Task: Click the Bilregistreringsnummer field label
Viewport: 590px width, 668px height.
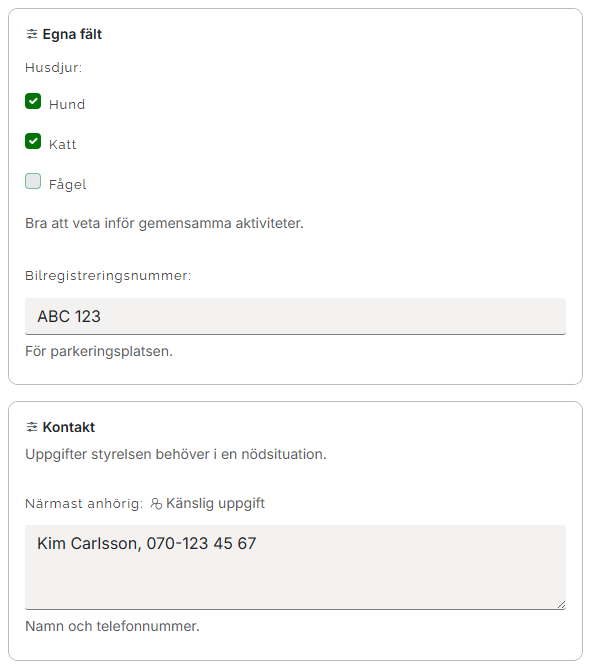Action: click(x=108, y=276)
